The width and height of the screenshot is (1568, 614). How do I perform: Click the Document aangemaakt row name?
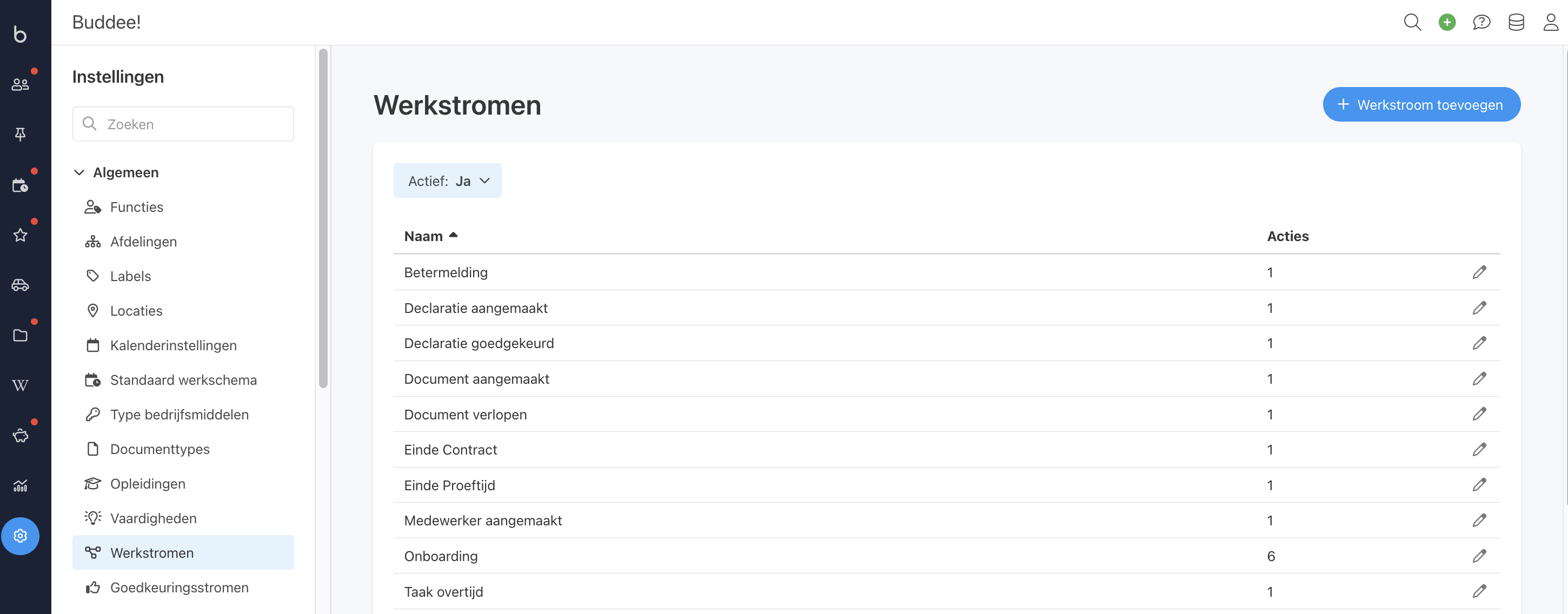click(x=476, y=379)
